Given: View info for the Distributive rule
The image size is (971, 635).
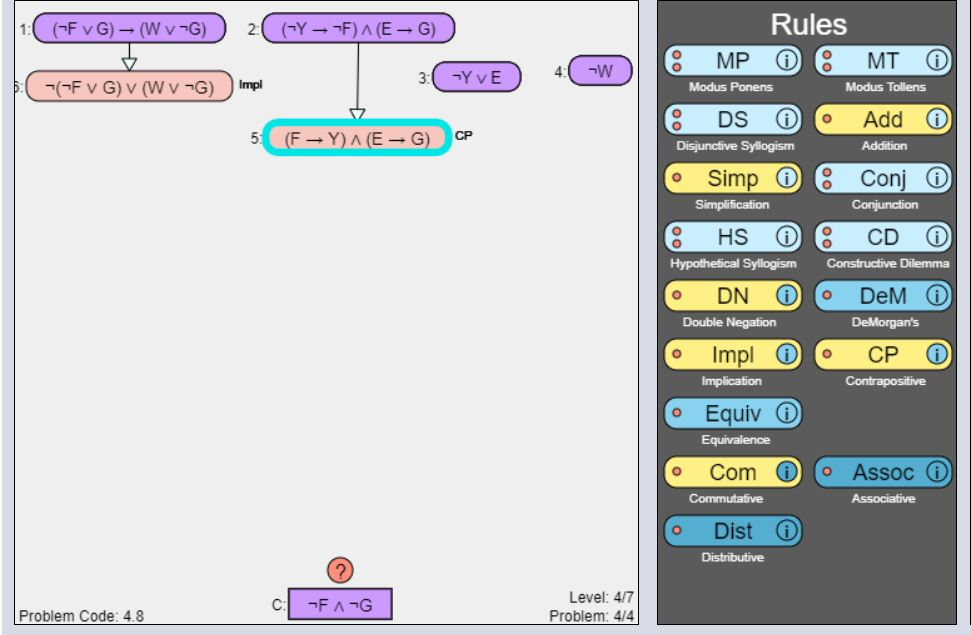Looking at the screenshot, I should pyautogui.click(x=785, y=531).
